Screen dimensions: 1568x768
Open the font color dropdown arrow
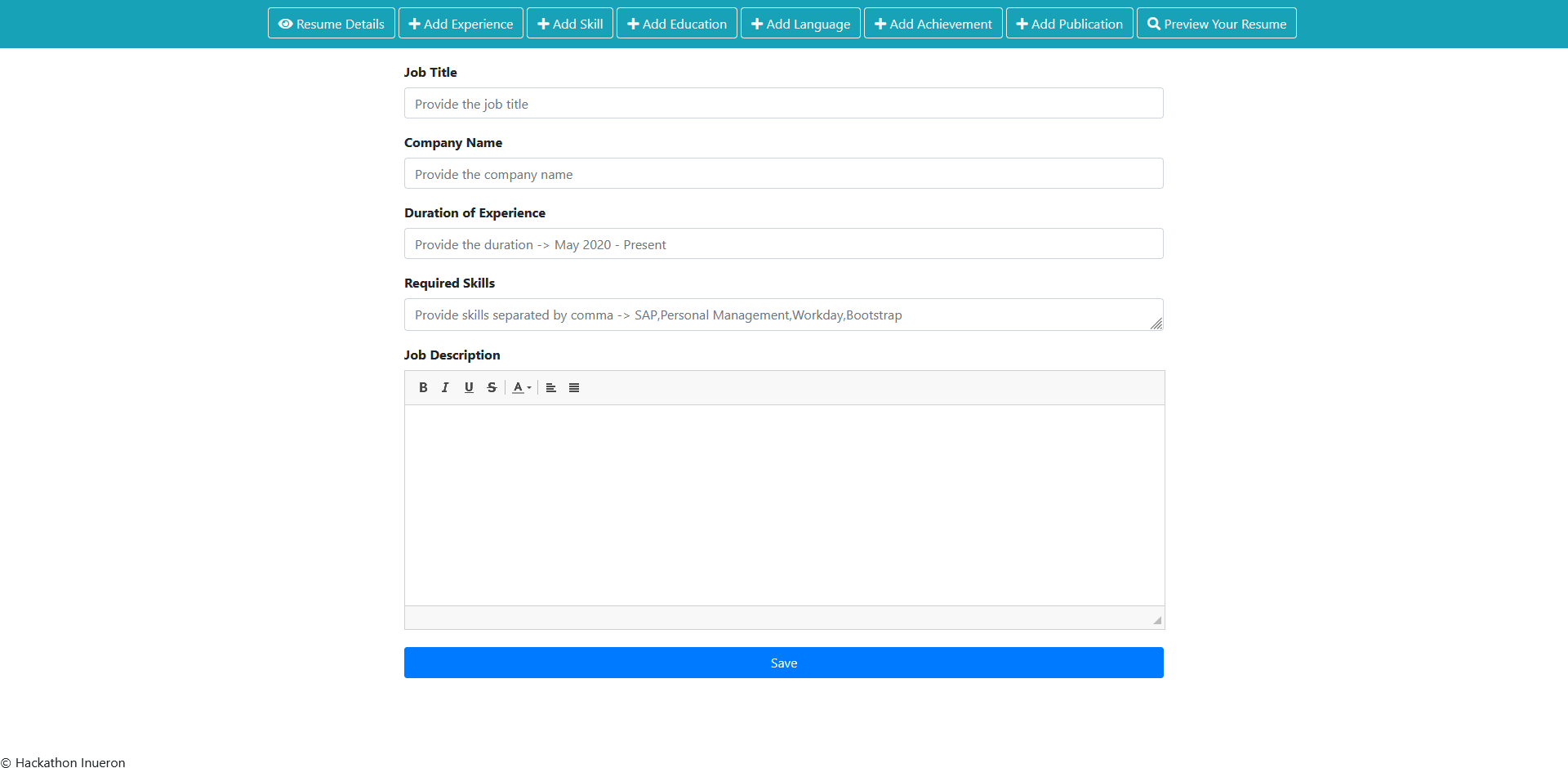(528, 388)
